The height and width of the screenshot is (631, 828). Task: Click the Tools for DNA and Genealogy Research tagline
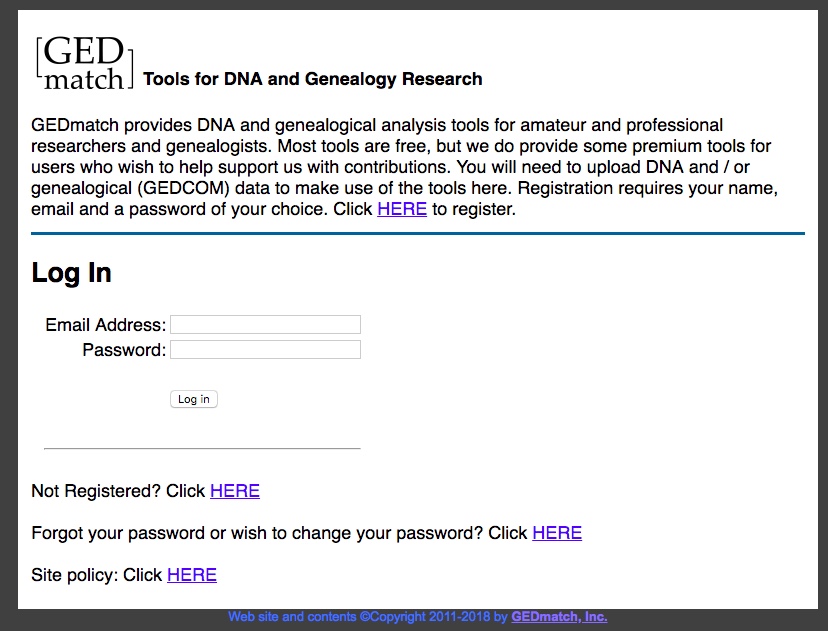(313, 79)
